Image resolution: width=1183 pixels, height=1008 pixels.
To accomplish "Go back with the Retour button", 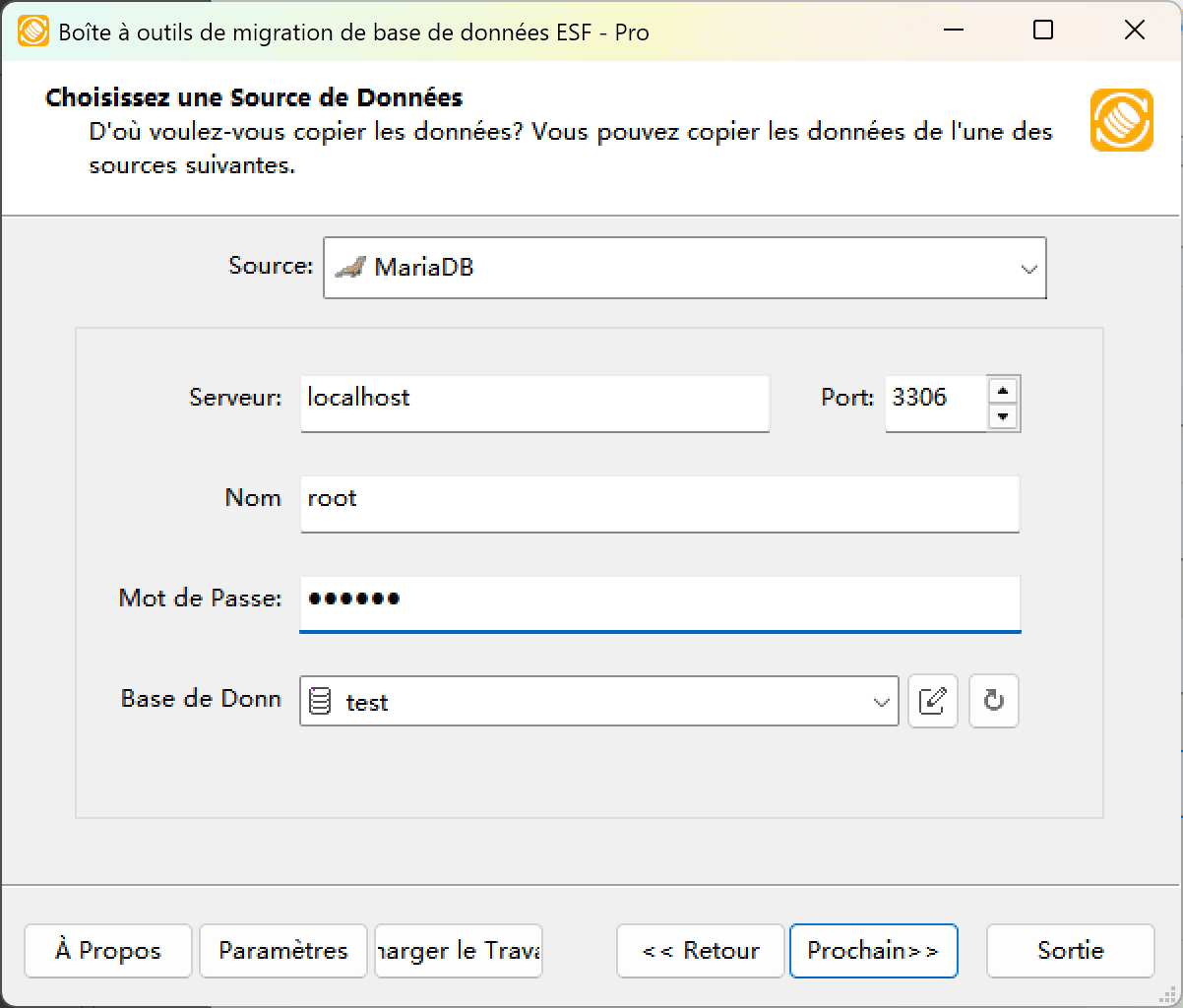I will (700, 951).
